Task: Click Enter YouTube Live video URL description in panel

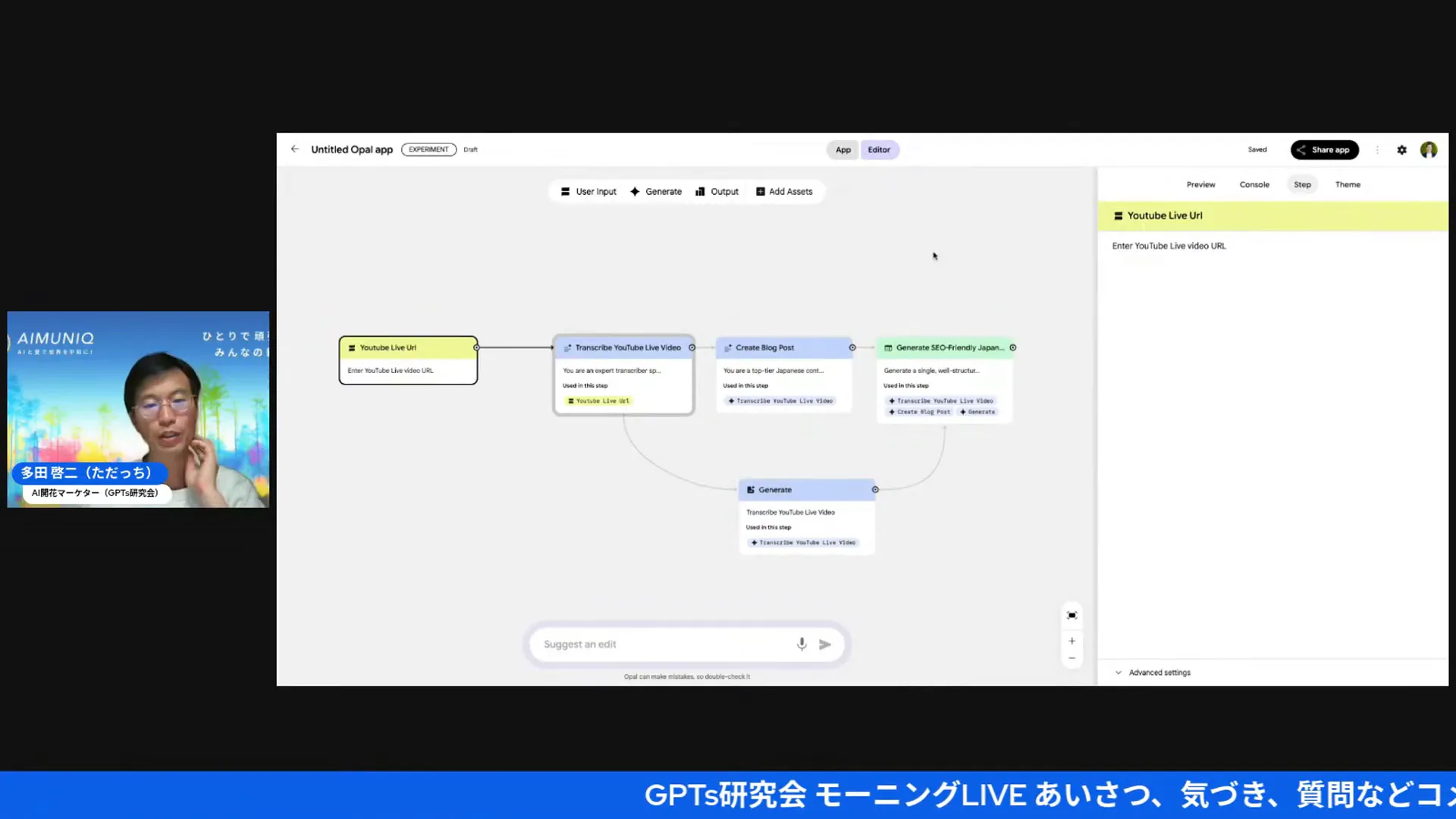Action: [1169, 246]
